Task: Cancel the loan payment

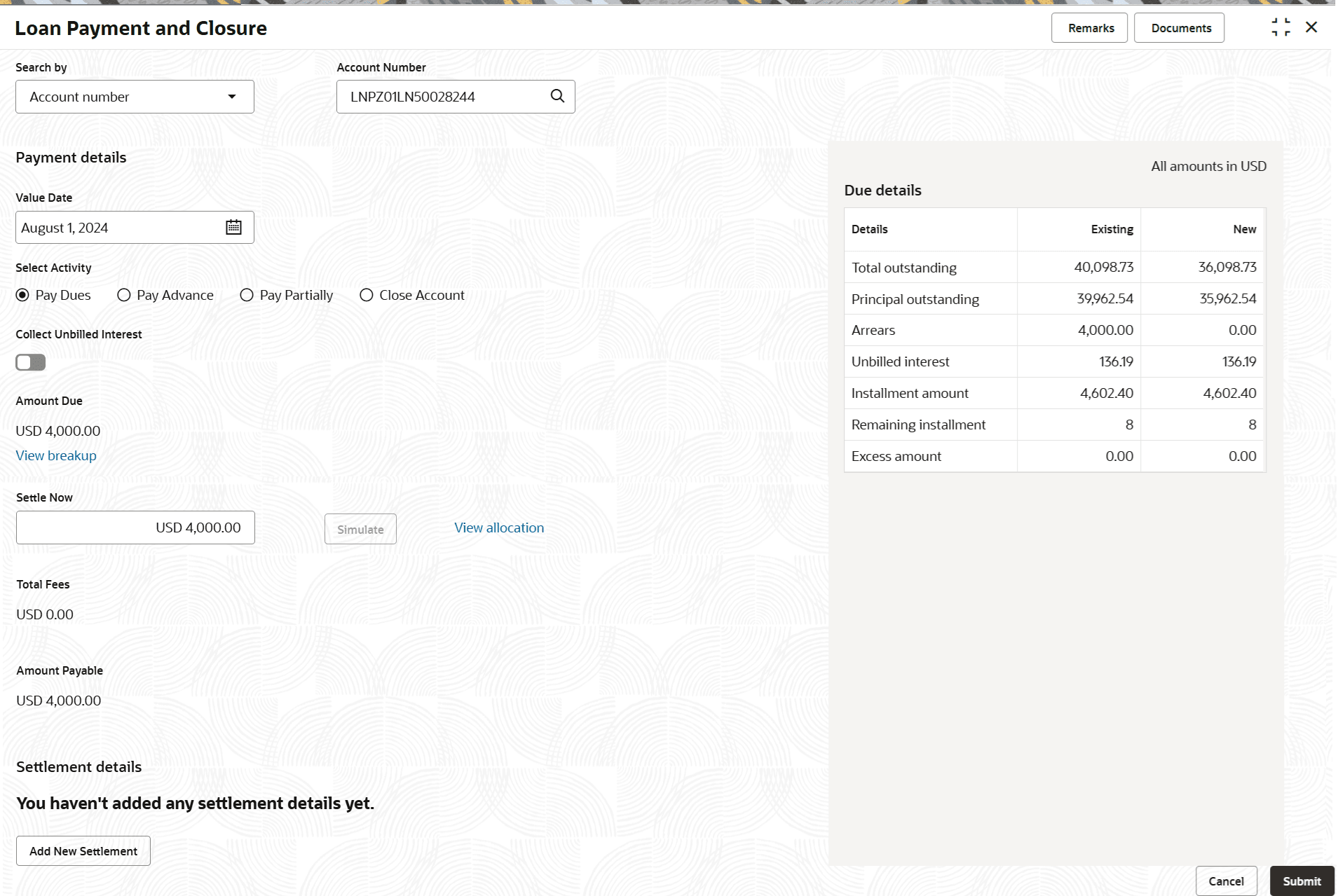Action: point(1227,881)
